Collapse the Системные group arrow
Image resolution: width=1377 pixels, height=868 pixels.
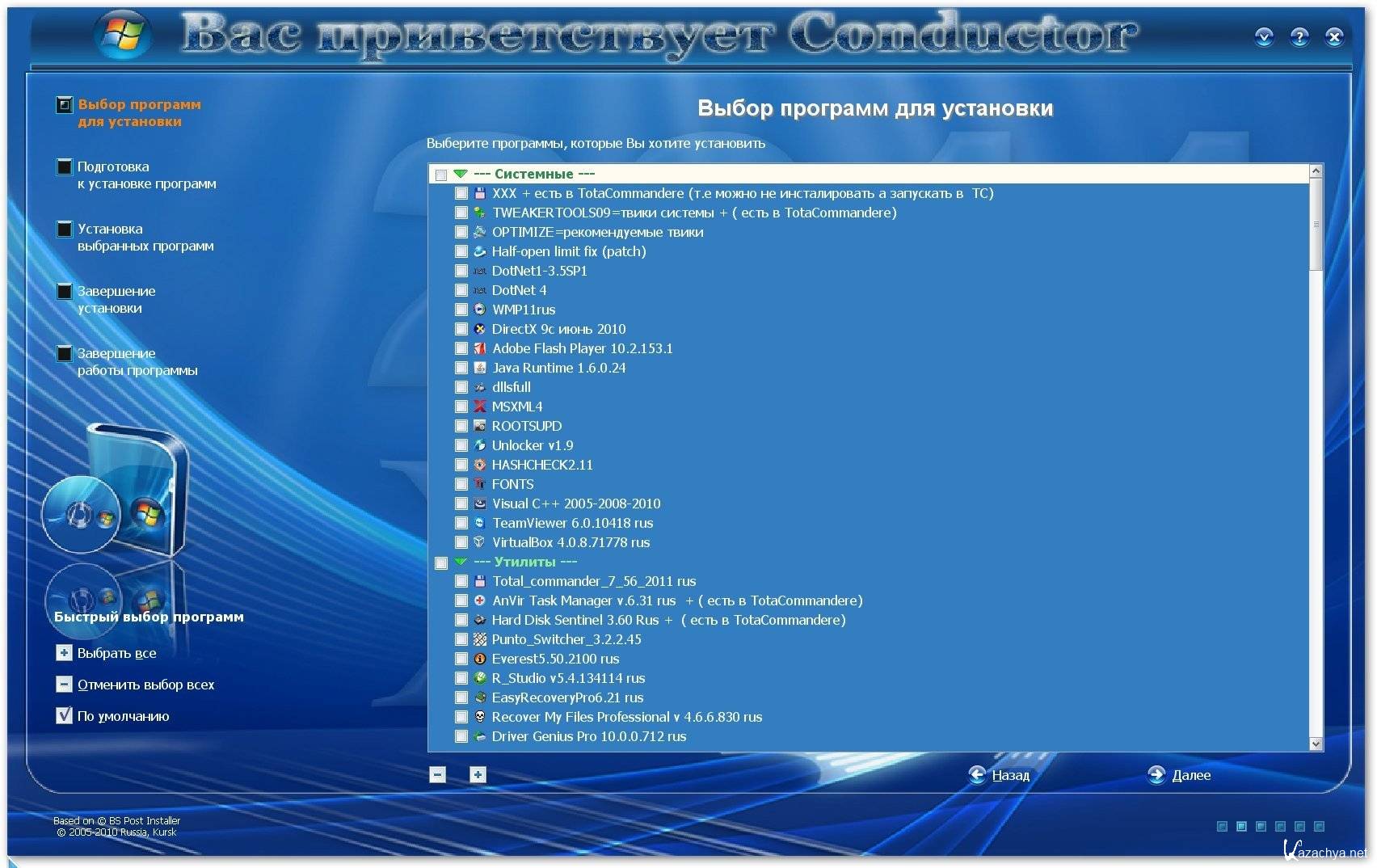point(461,174)
